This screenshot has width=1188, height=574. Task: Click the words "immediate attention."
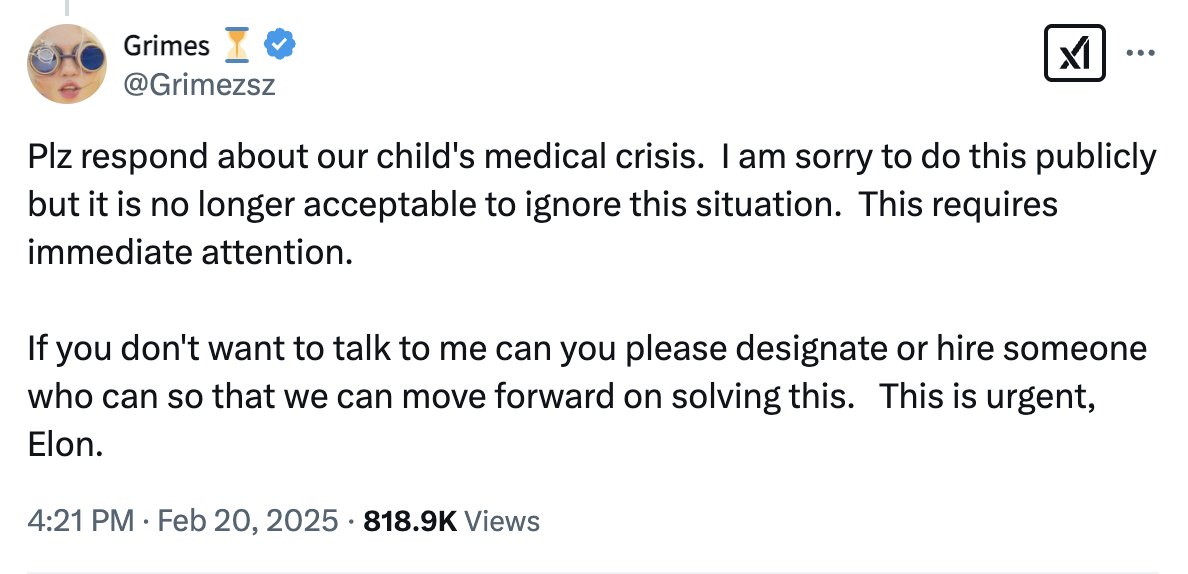190,250
